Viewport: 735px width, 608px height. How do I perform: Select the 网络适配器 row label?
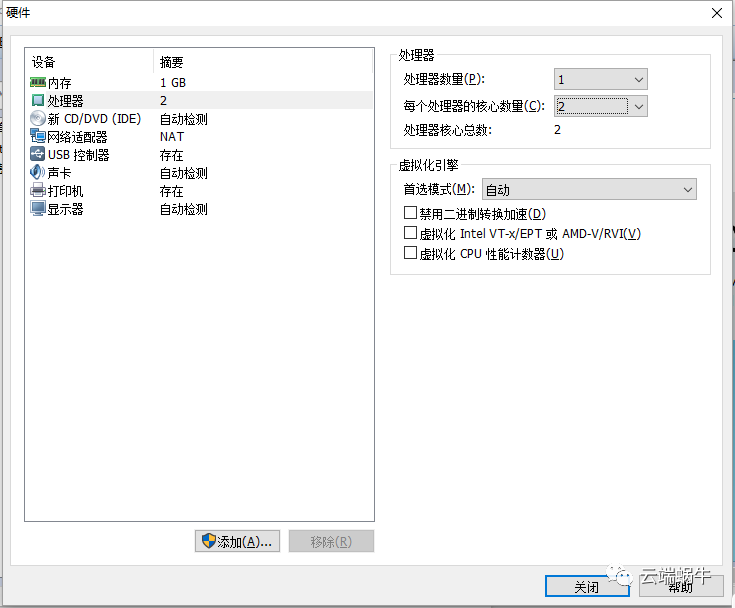click(x=77, y=137)
